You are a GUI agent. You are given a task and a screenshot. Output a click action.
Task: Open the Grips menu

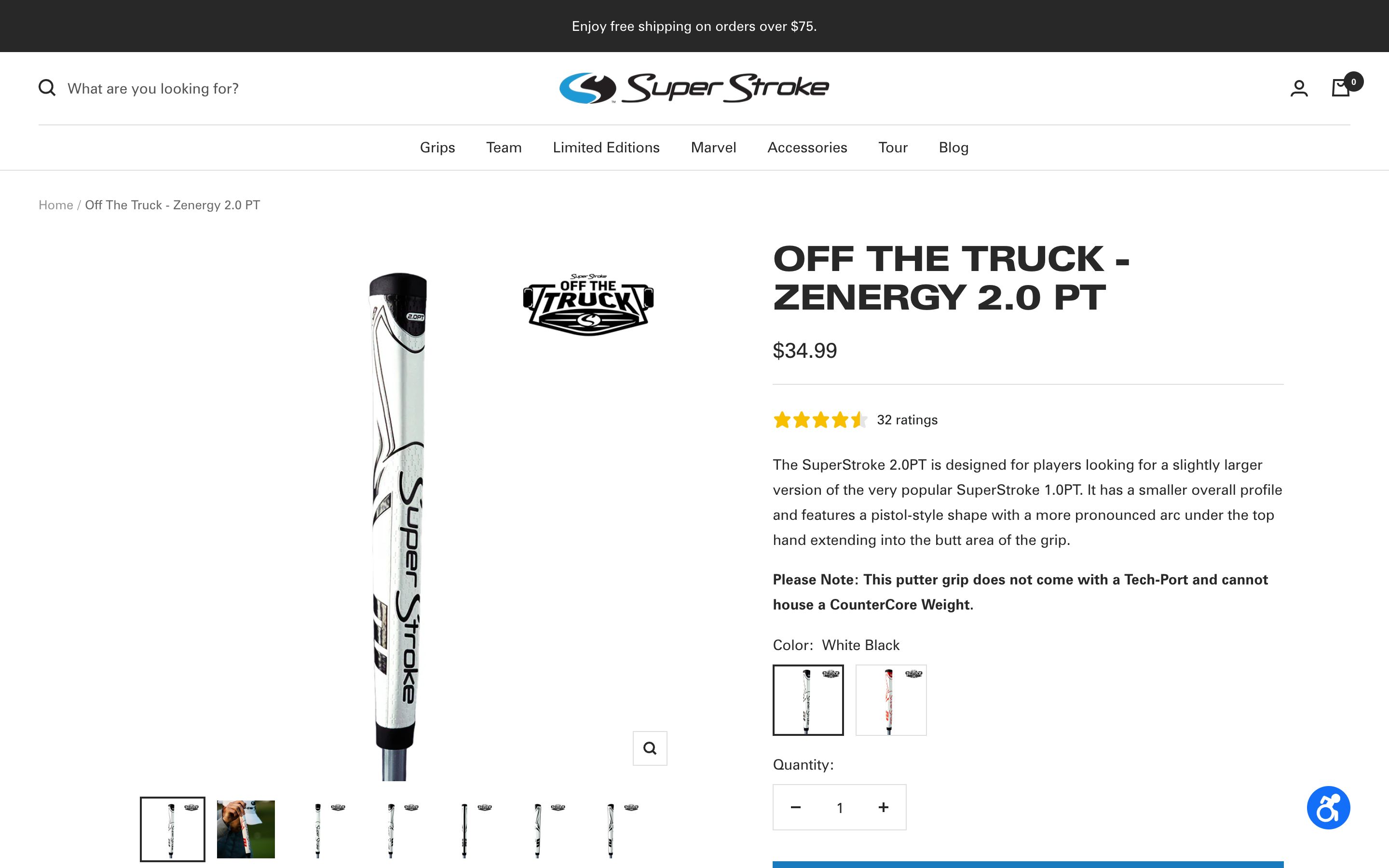[x=437, y=148]
